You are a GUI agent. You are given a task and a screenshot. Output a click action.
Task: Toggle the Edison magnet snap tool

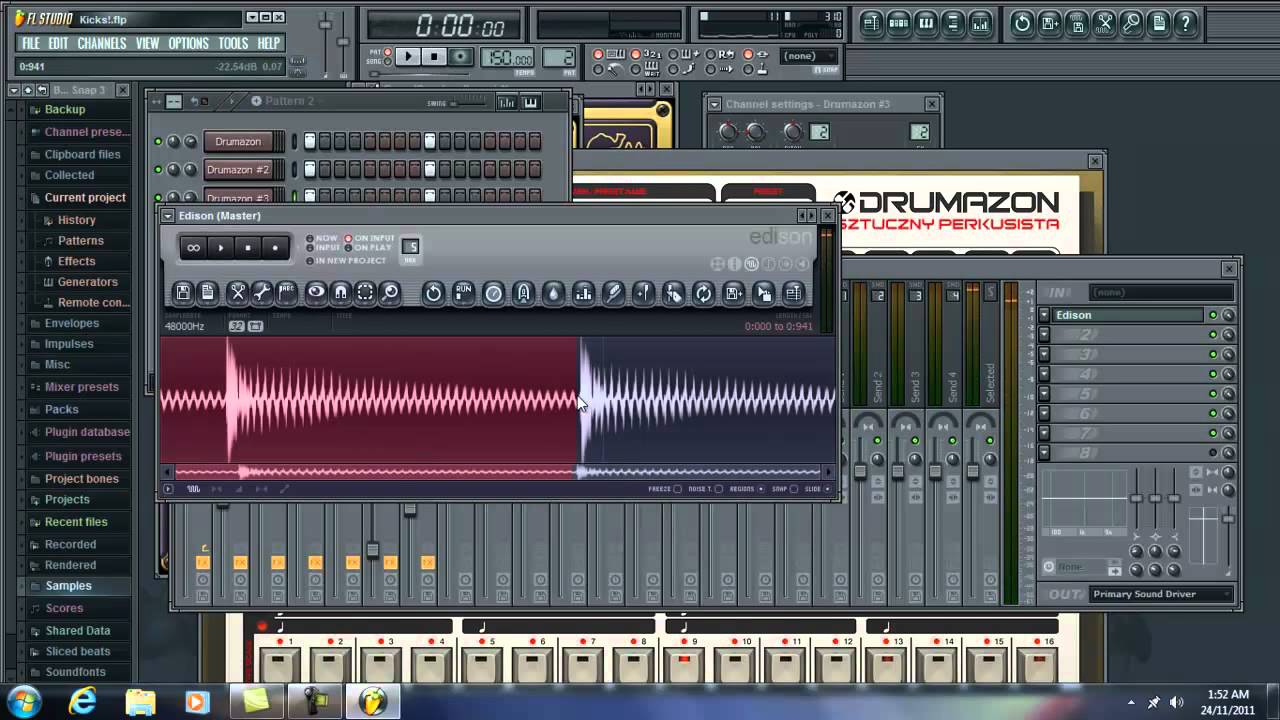341,293
